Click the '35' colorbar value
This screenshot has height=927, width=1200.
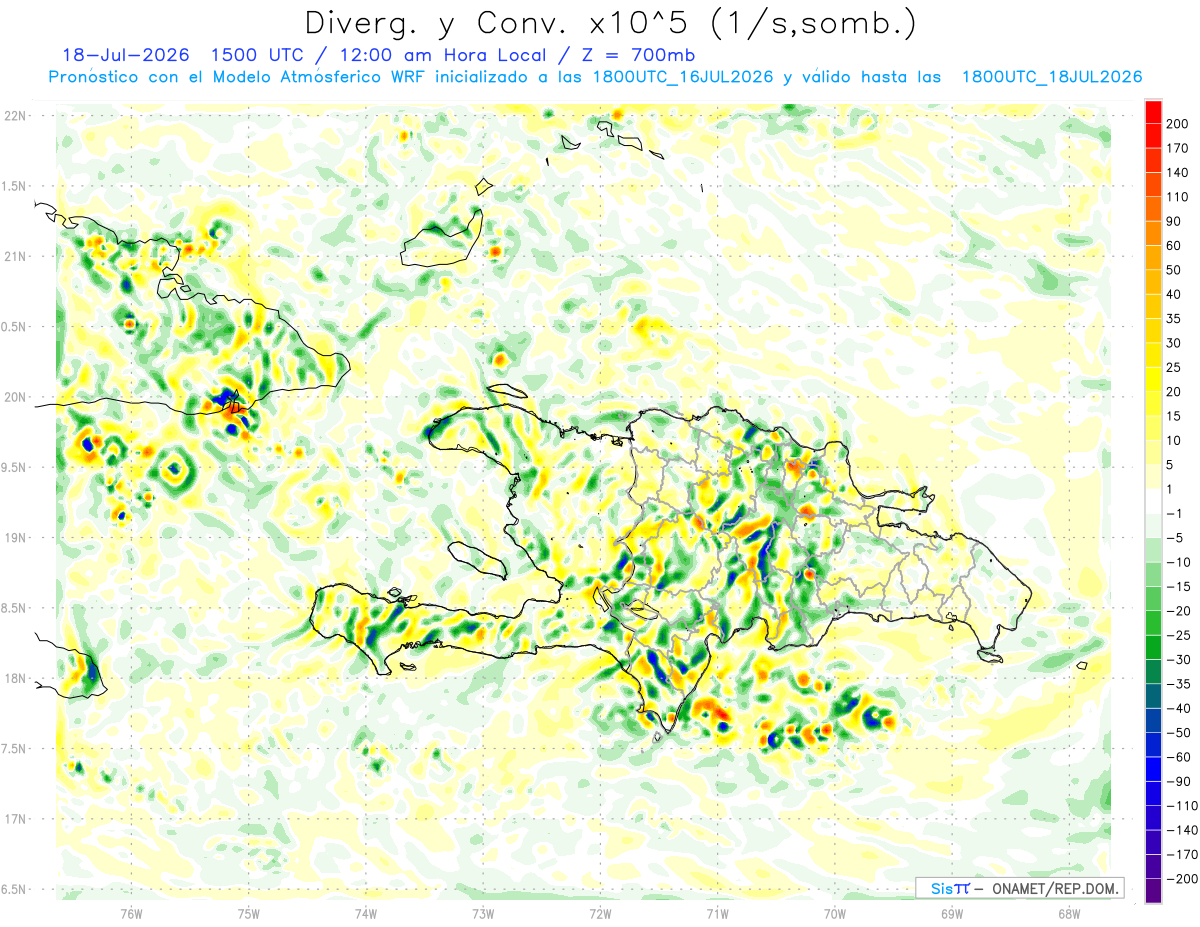coord(1174,318)
